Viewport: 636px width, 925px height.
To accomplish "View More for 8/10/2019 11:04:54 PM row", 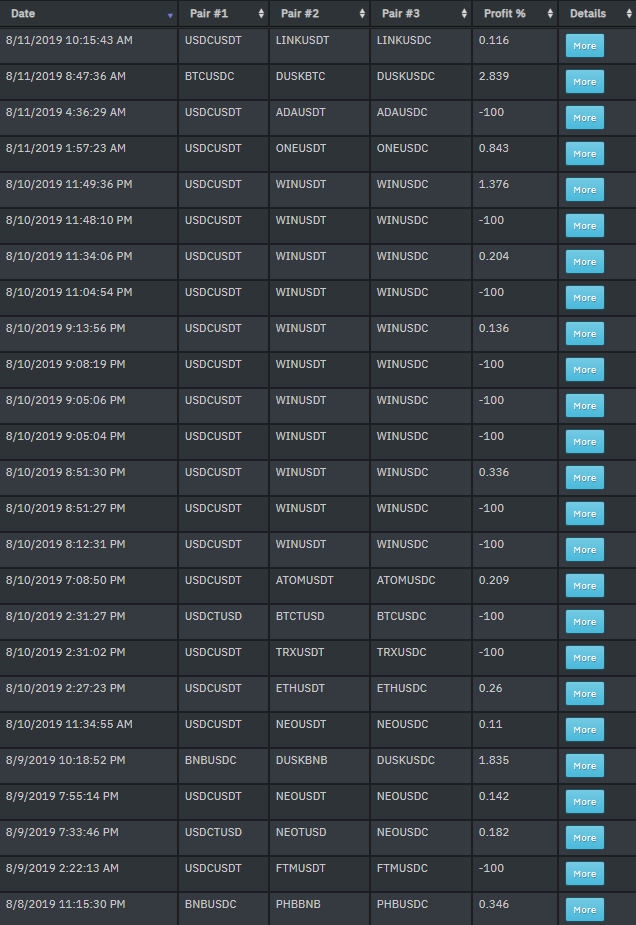I will pos(585,298).
